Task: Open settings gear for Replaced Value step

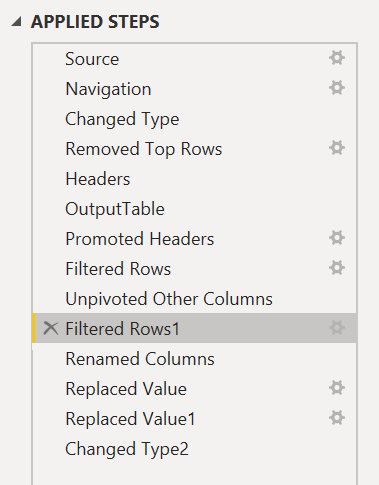Action: tap(337, 388)
